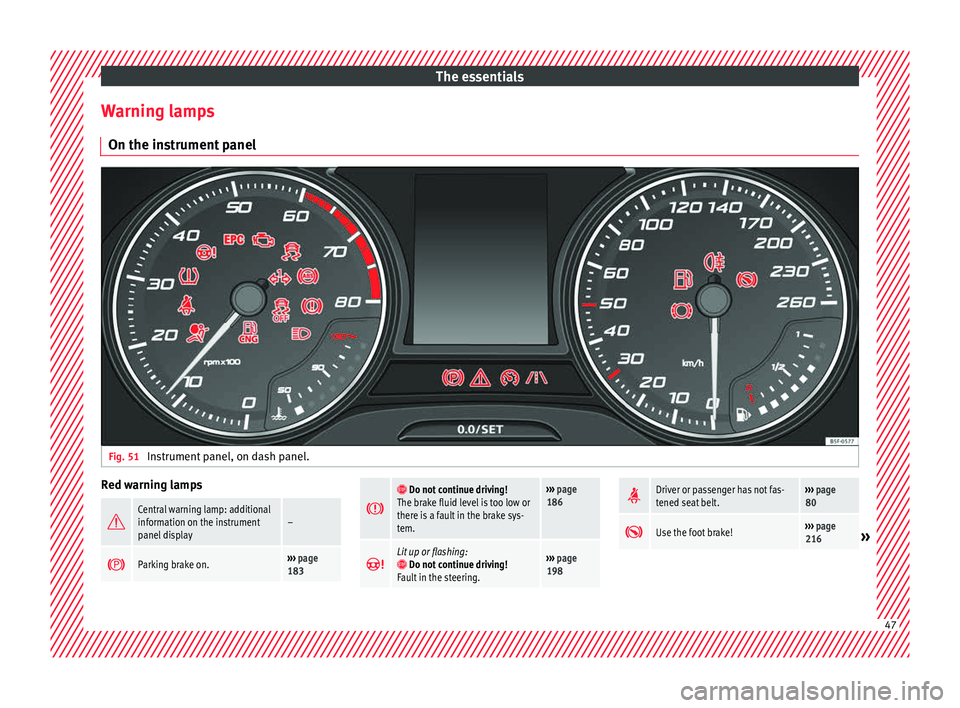The width and height of the screenshot is (960, 708).
Task: Click the ABS warning lamp
Action: point(308,276)
